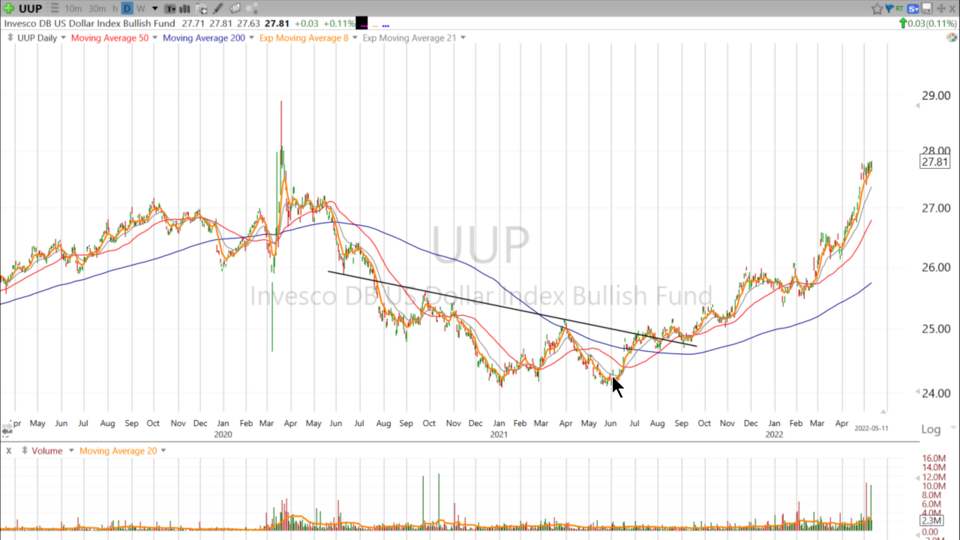960x540 pixels.
Task: Expand the Moving Average 50 dropdown arrow
Action: [x=155, y=37]
